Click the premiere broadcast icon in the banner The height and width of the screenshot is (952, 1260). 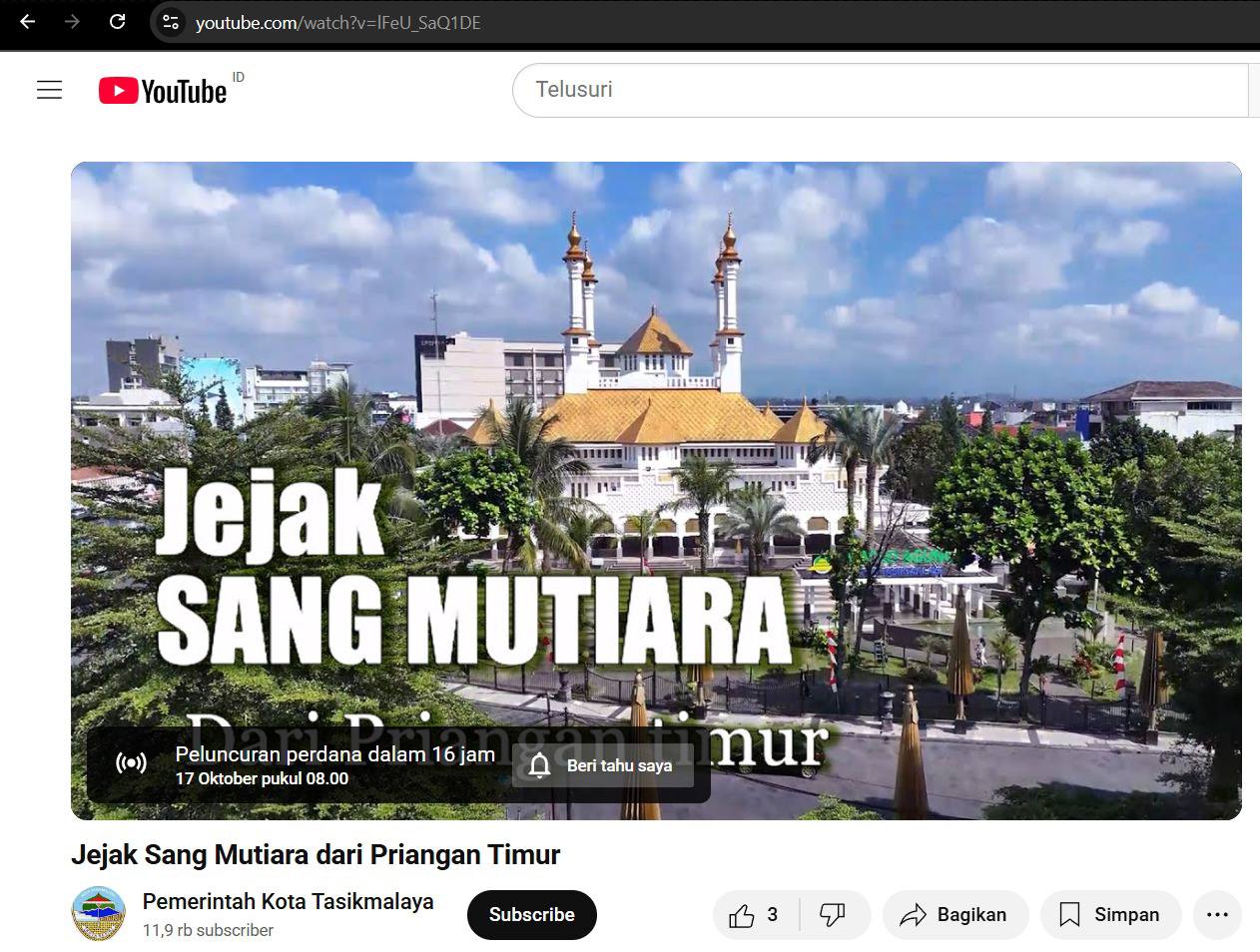click(131, 764)
